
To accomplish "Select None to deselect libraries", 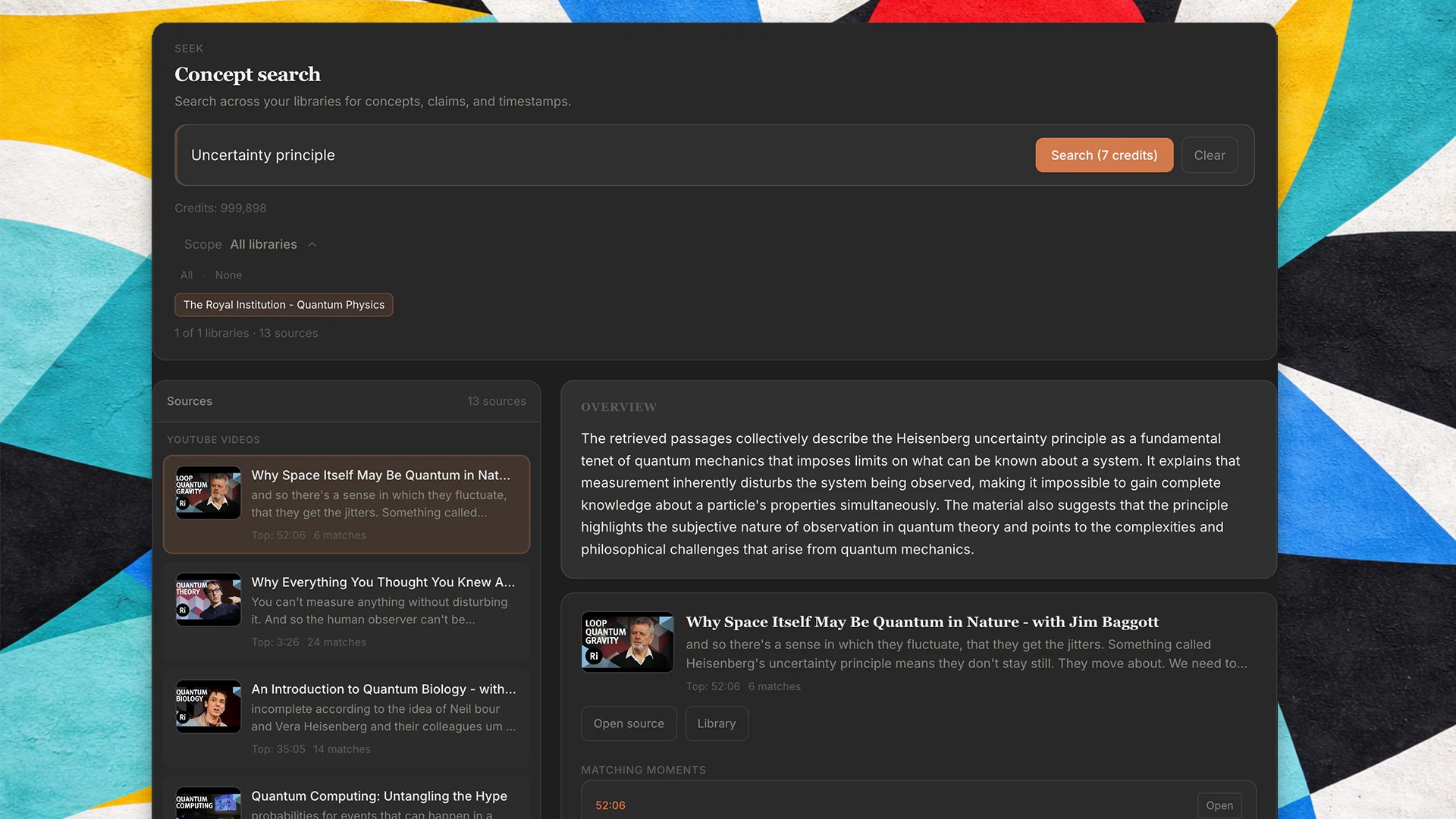I will (228, 275).
